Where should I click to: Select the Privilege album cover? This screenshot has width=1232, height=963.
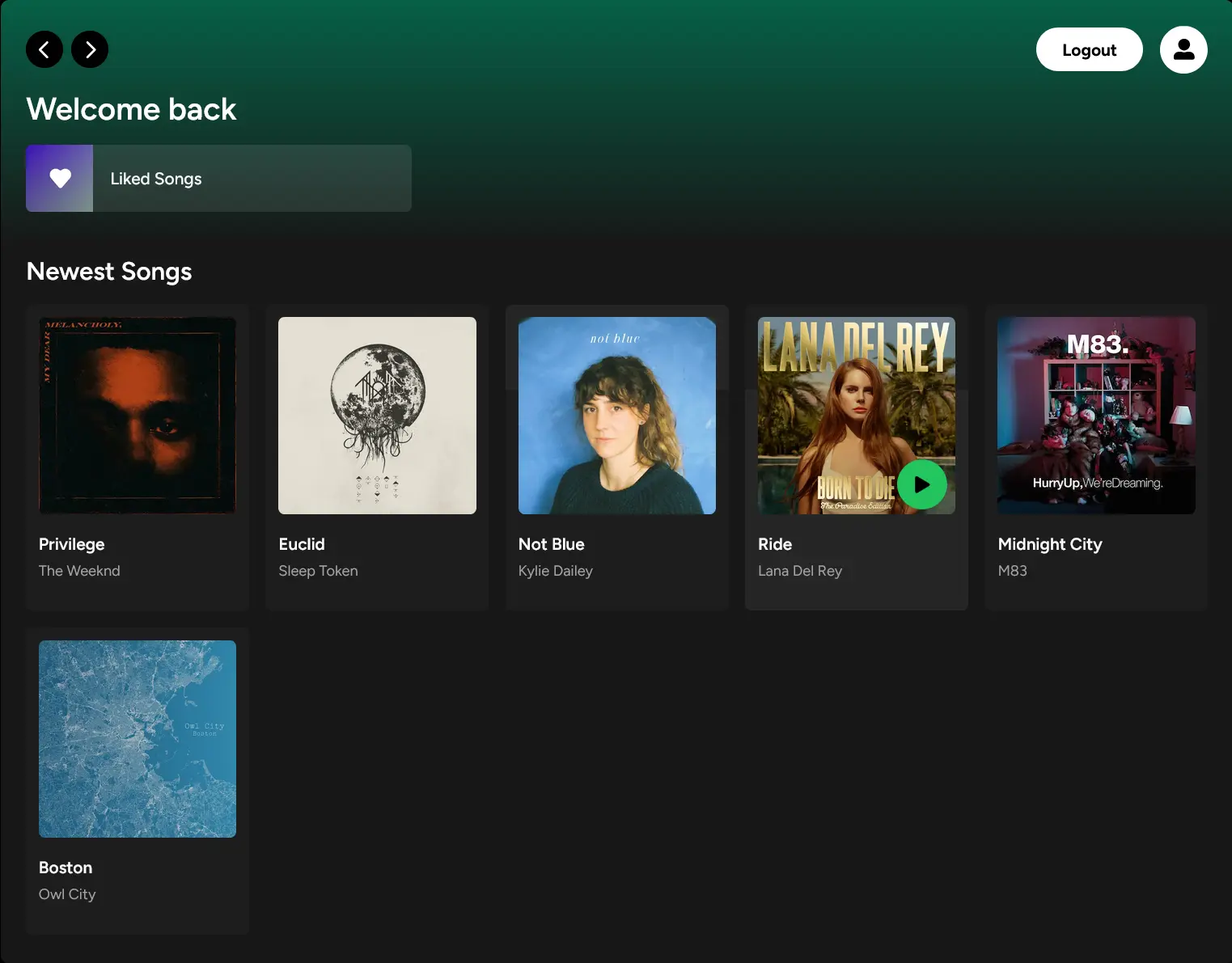(x=138, y=416)
